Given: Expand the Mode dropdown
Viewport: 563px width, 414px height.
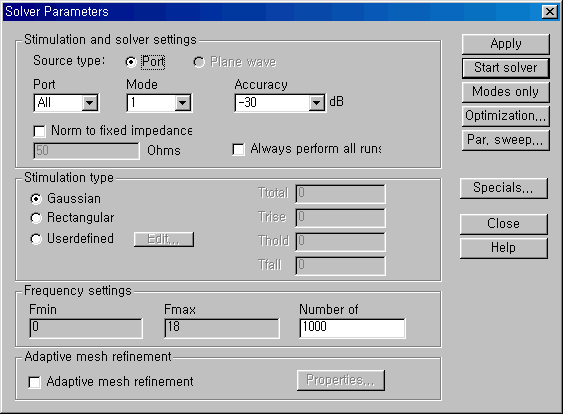Looking at the screenshot, I should click(183, 103).
